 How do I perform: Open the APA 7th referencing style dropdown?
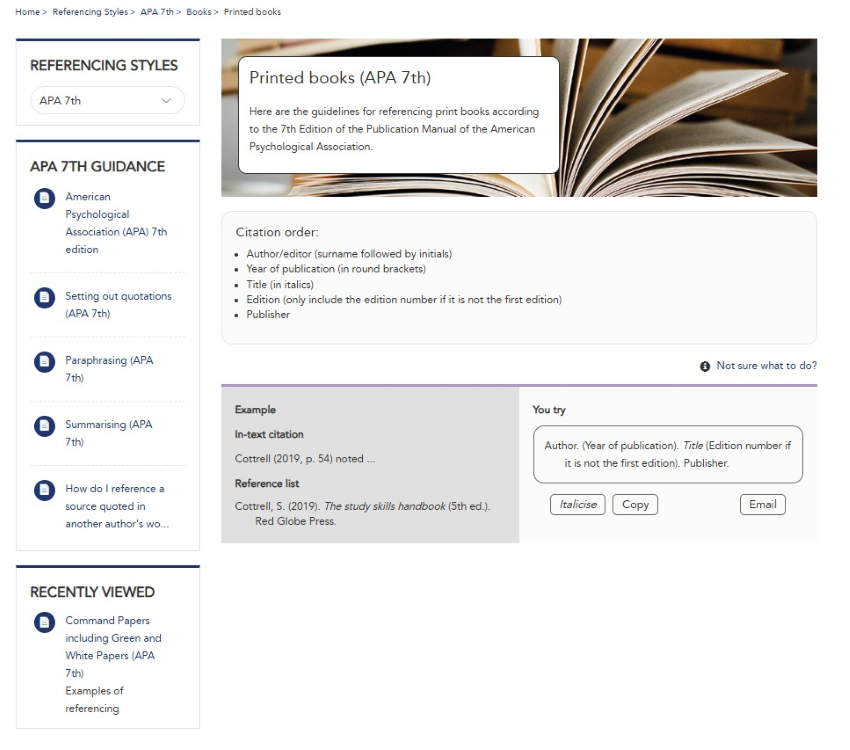[x=107, y=100]
